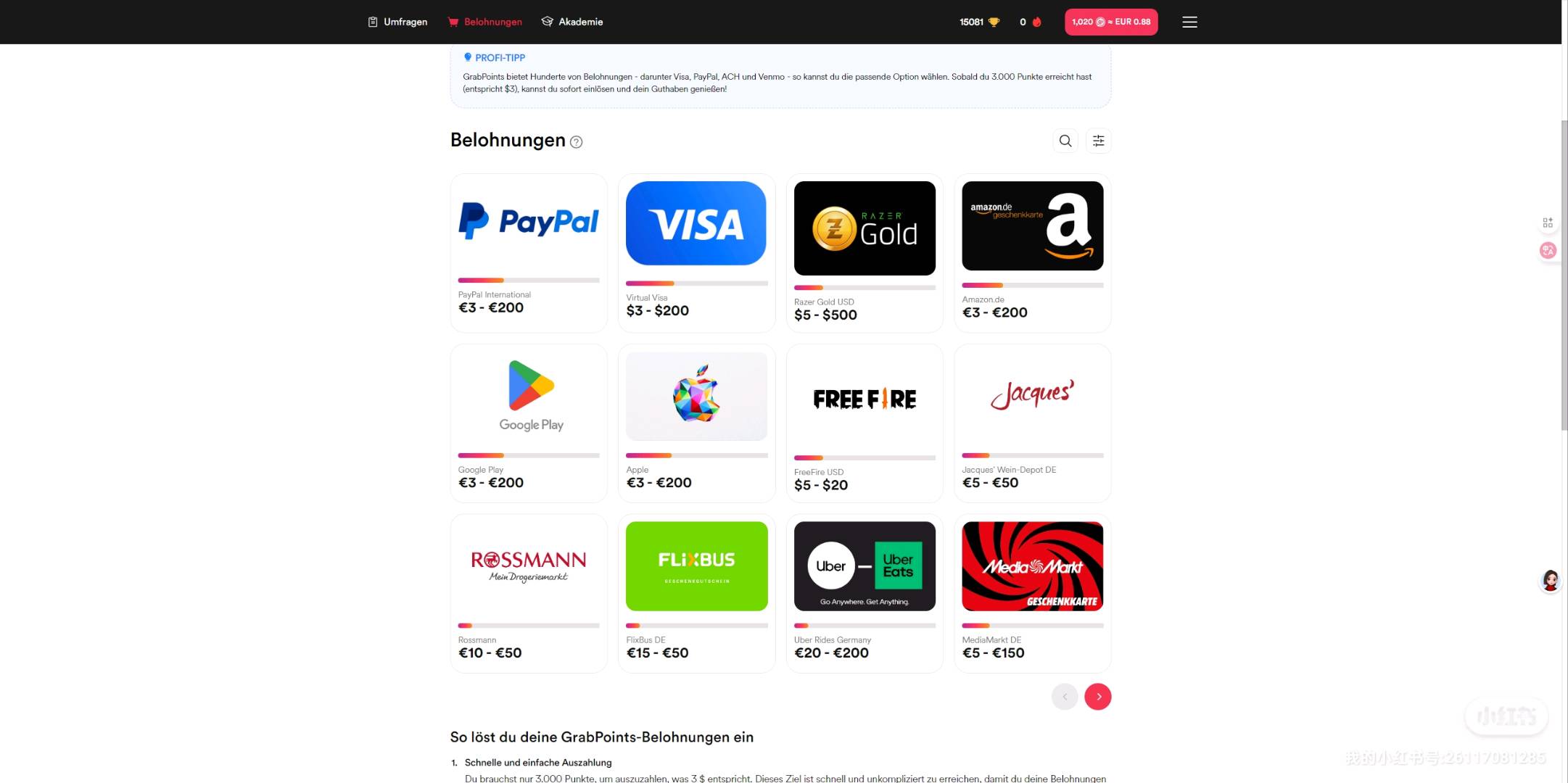
Task: Open the Belohnungen nav item
Action: click(485, 22)
